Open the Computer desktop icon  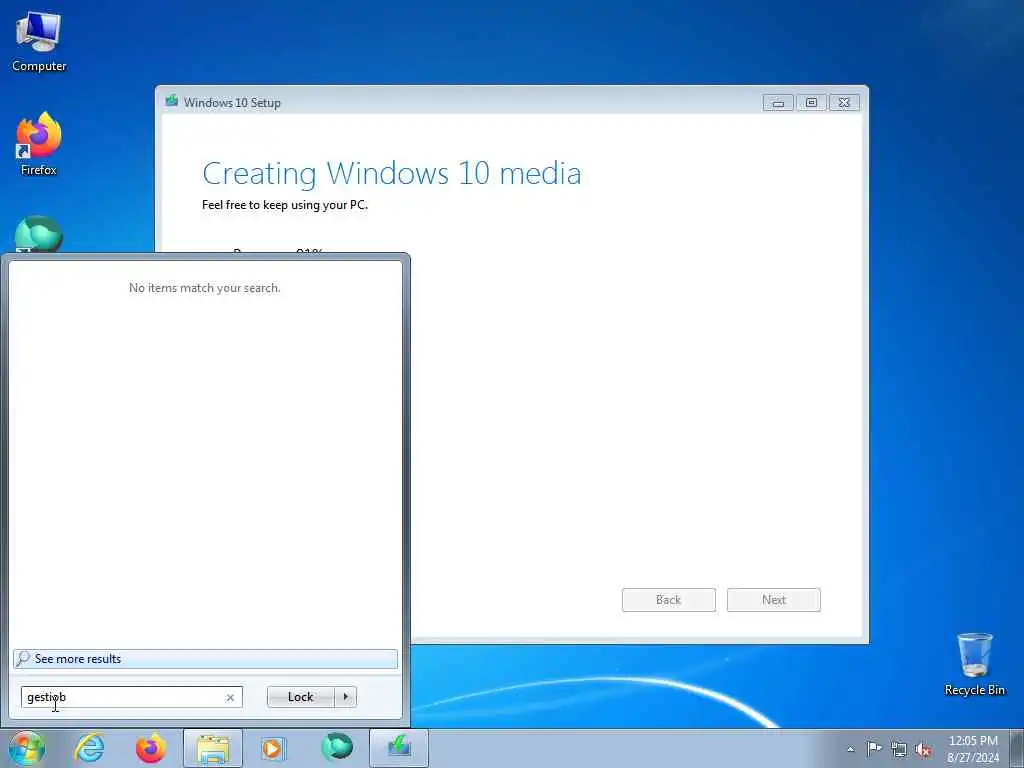[39, 40]
